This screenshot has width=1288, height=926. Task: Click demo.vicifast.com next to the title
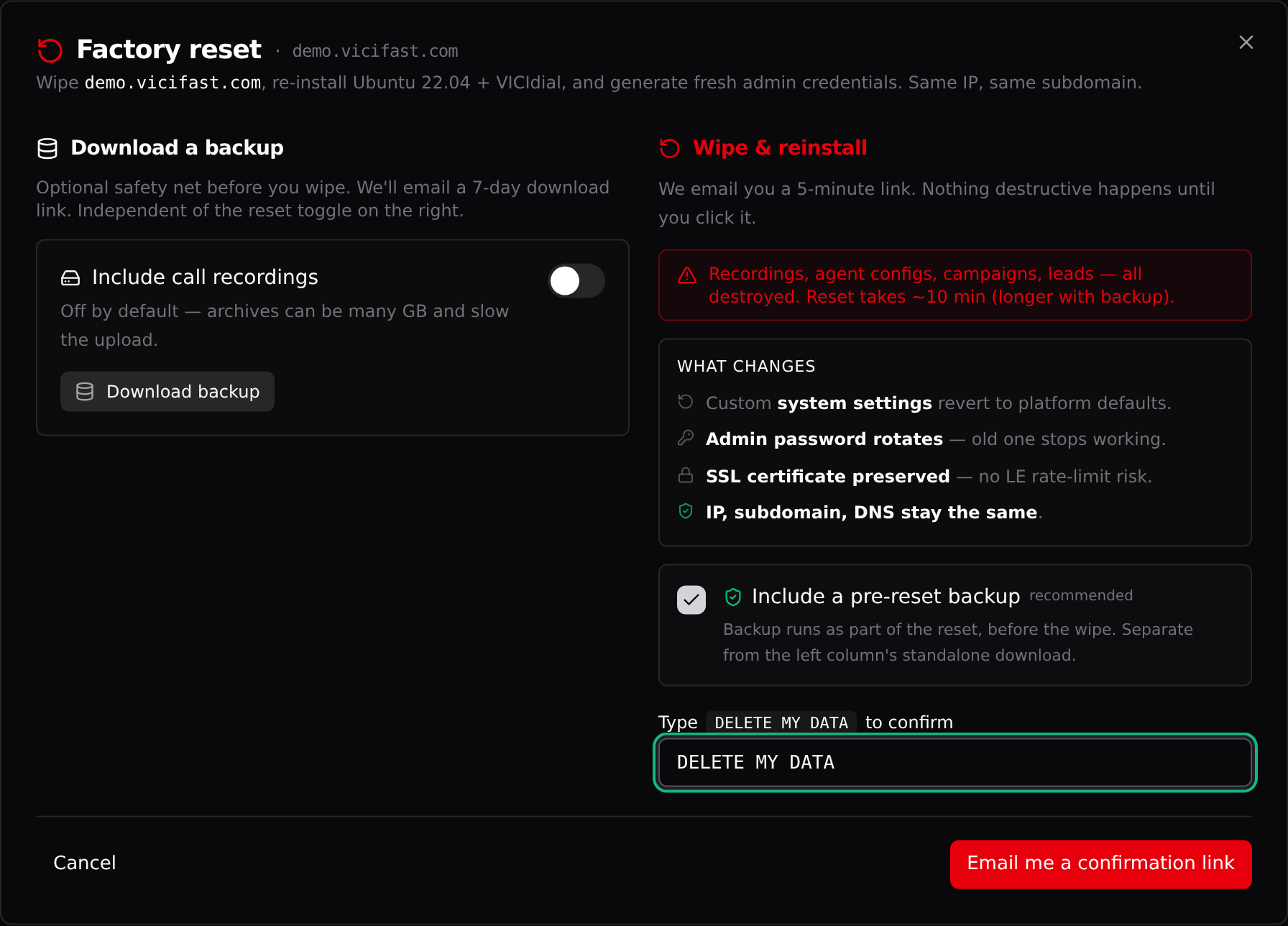pyautogui.click(x=375, y=51)
